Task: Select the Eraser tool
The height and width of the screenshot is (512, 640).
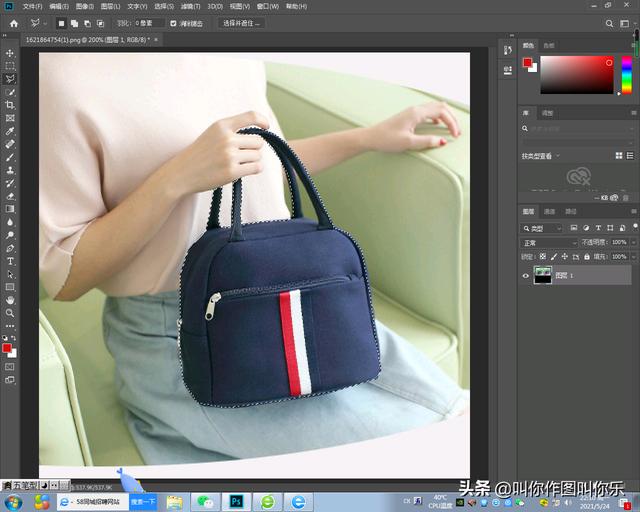Action: click(10, 196)
